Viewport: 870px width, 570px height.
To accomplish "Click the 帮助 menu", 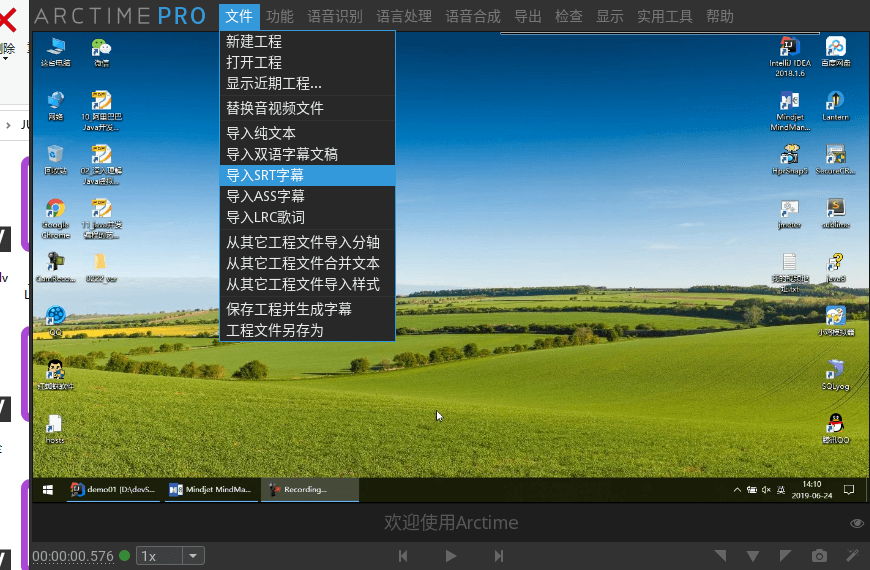I will (x=719, y=16).
